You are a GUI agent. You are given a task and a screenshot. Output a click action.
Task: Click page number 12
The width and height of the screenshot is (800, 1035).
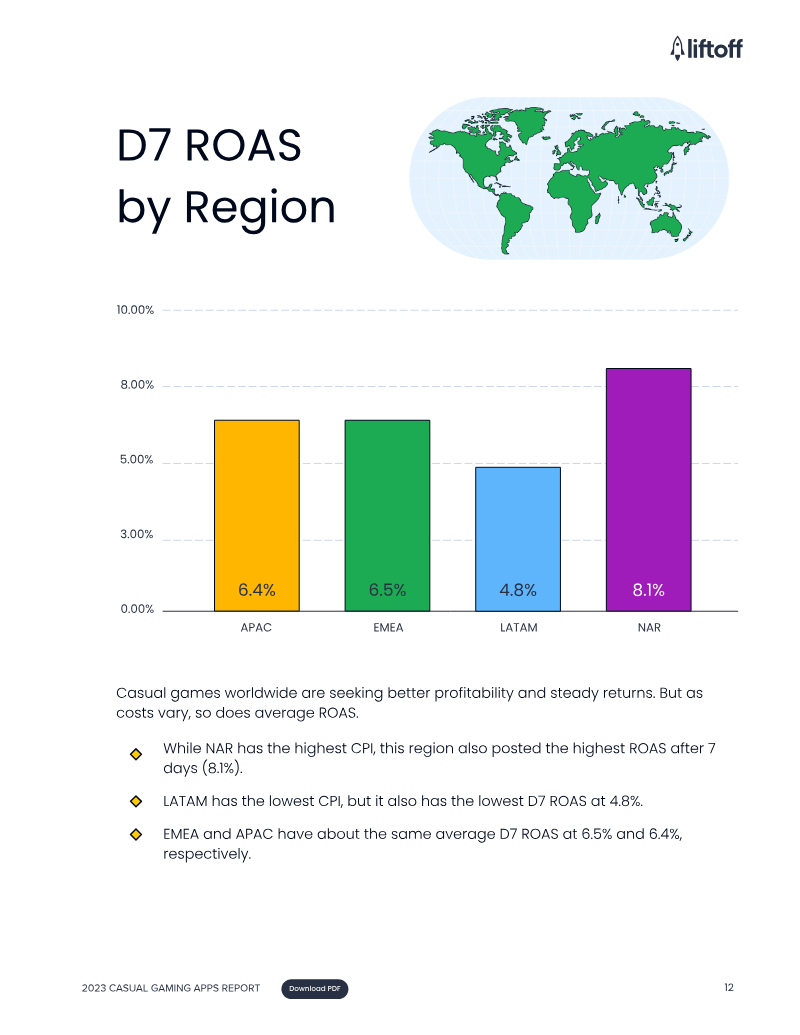[729, 987]
